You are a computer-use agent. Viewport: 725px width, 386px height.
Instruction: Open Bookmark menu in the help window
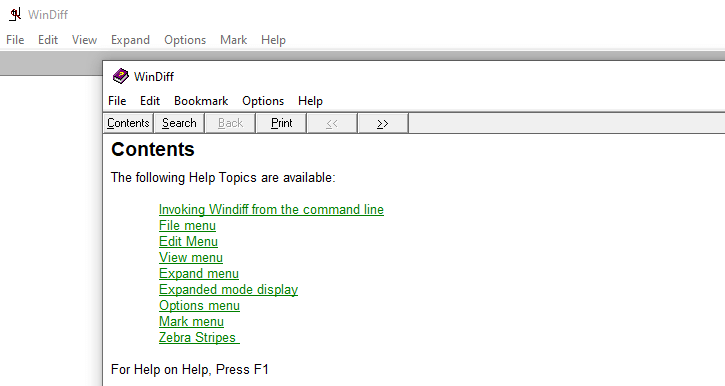(x=201, y=101)
